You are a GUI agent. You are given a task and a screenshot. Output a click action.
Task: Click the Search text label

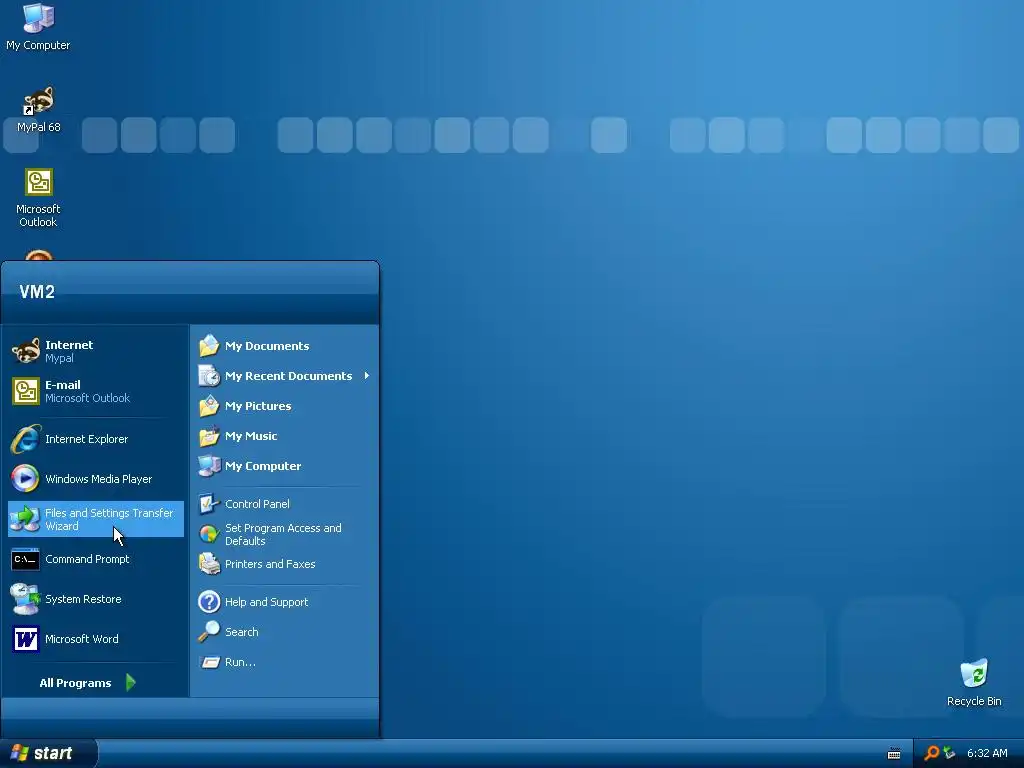242,632
